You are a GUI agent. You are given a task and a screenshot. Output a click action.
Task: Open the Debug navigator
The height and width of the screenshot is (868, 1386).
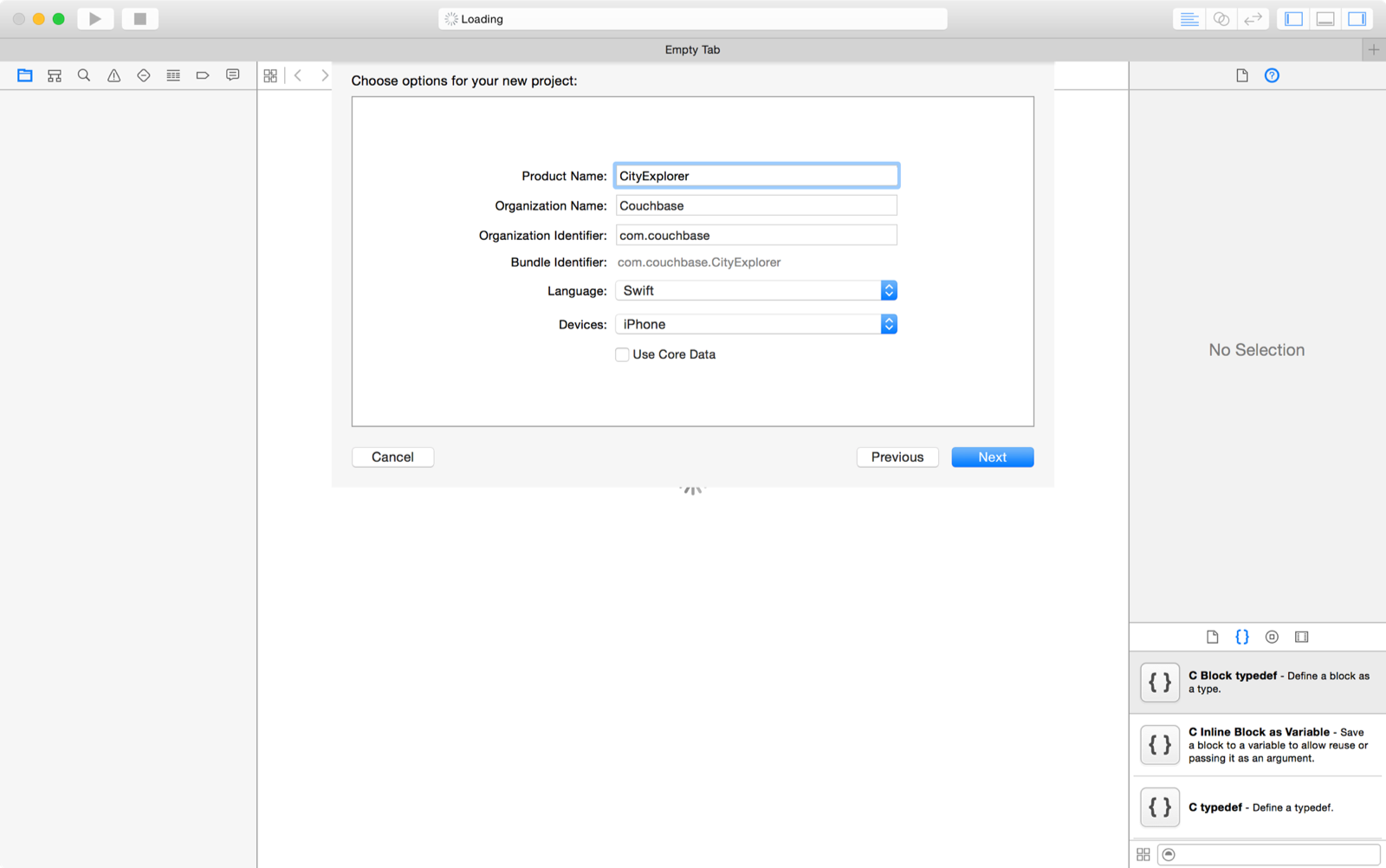pyautogui.click(x=172, y=75)
